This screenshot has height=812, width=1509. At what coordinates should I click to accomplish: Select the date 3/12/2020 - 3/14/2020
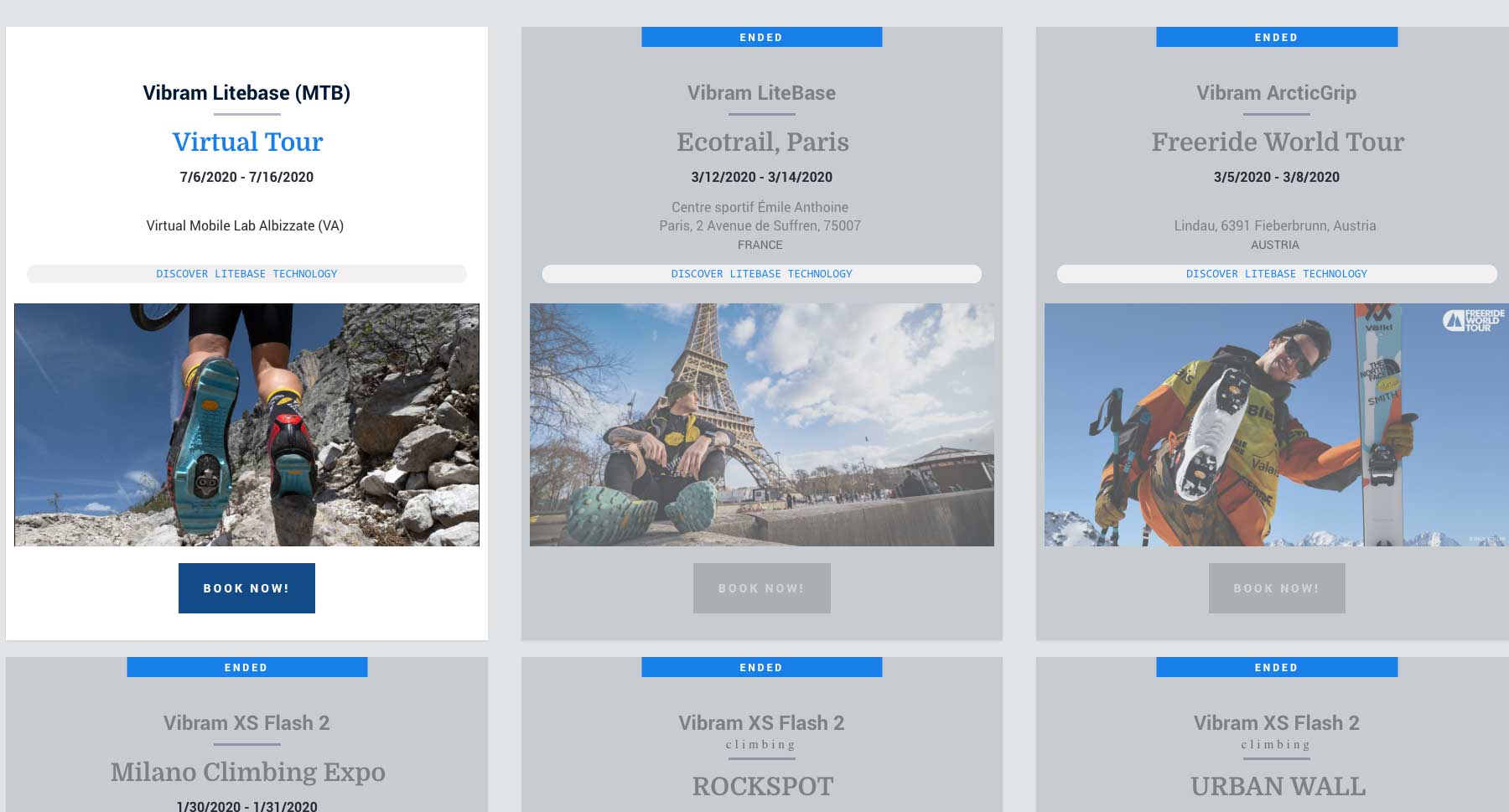761,177
